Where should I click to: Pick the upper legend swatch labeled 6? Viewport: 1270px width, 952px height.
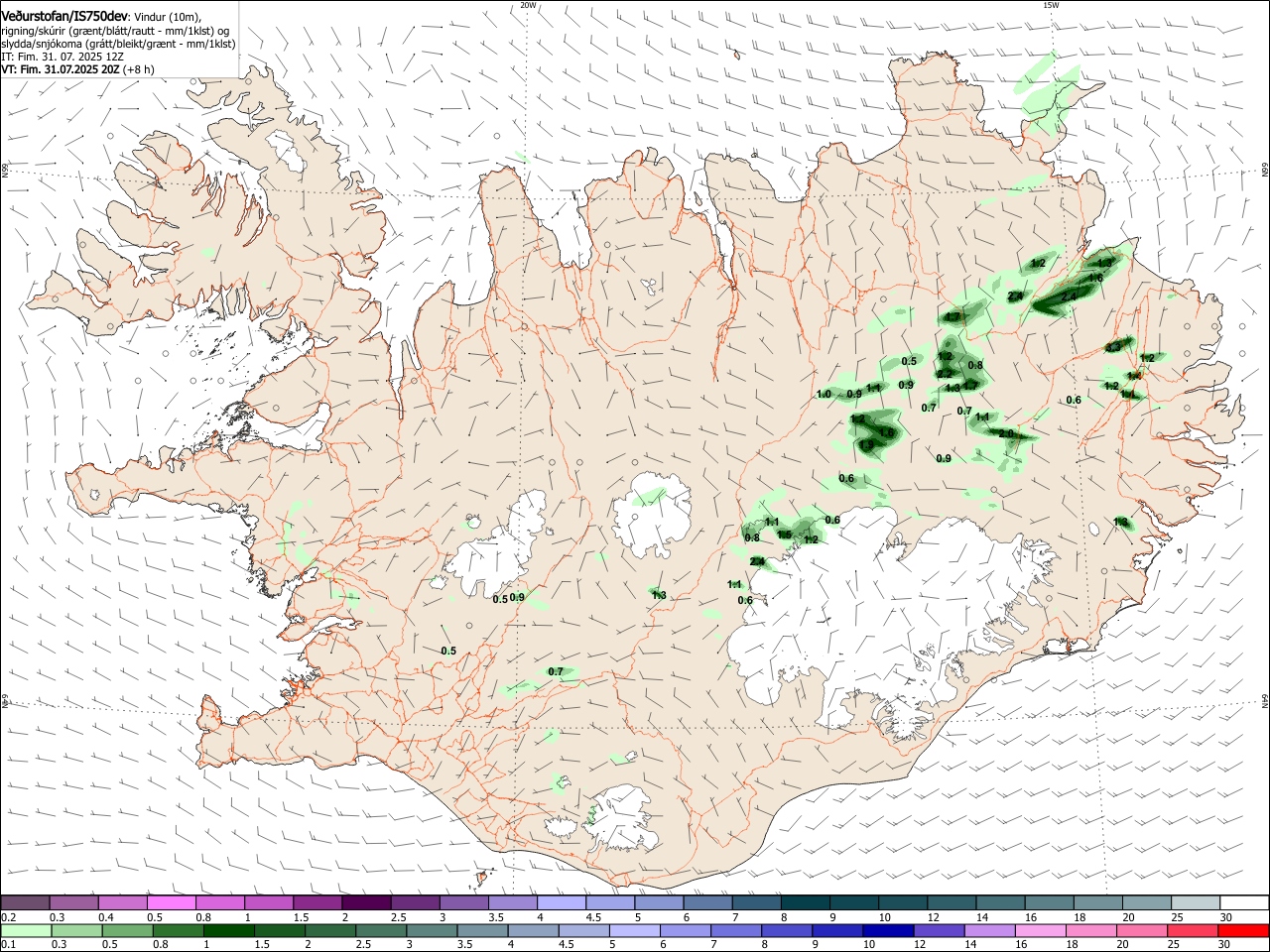click(706, 902)
